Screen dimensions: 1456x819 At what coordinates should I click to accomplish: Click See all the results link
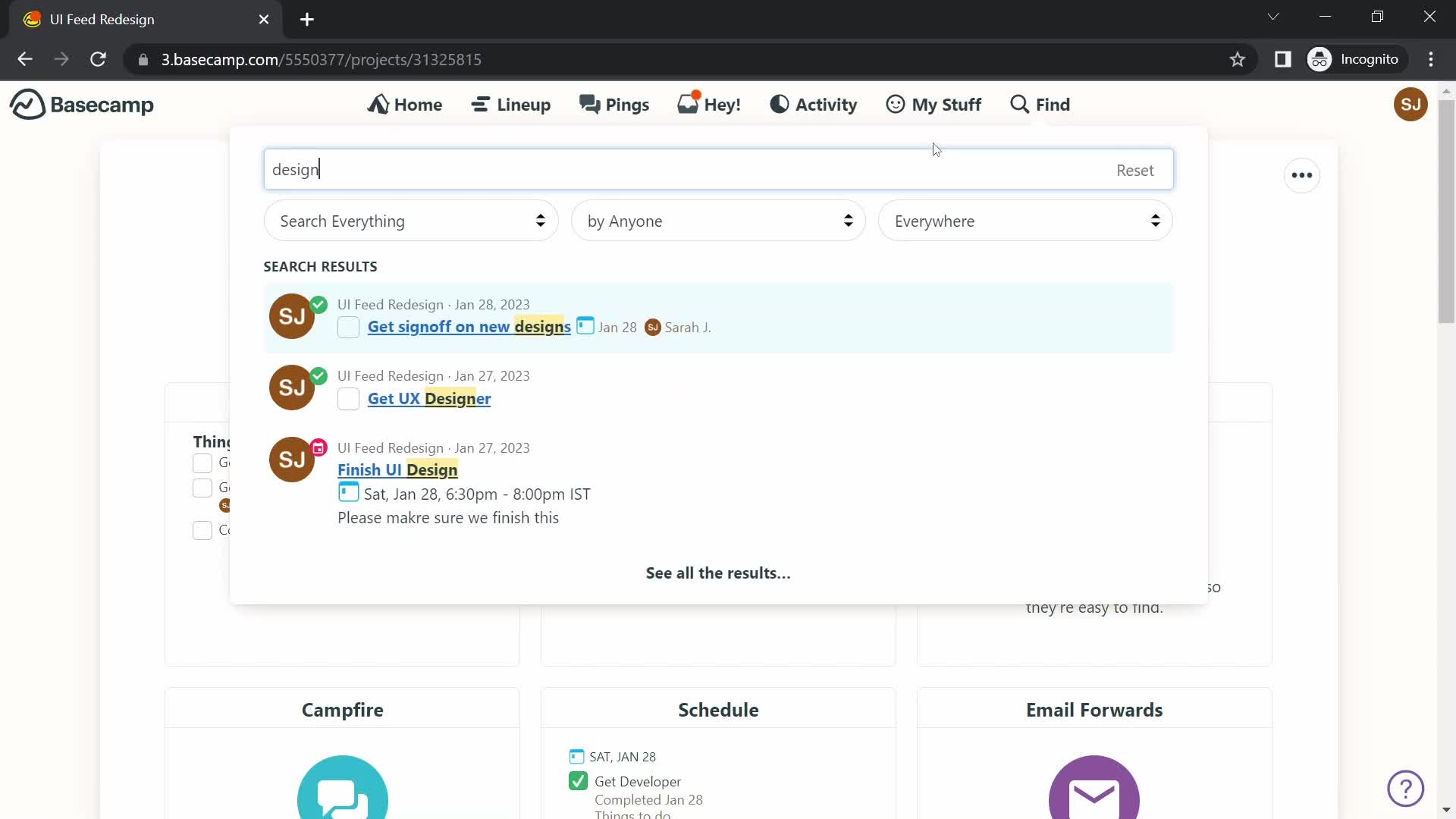click(x=717, y=572)
